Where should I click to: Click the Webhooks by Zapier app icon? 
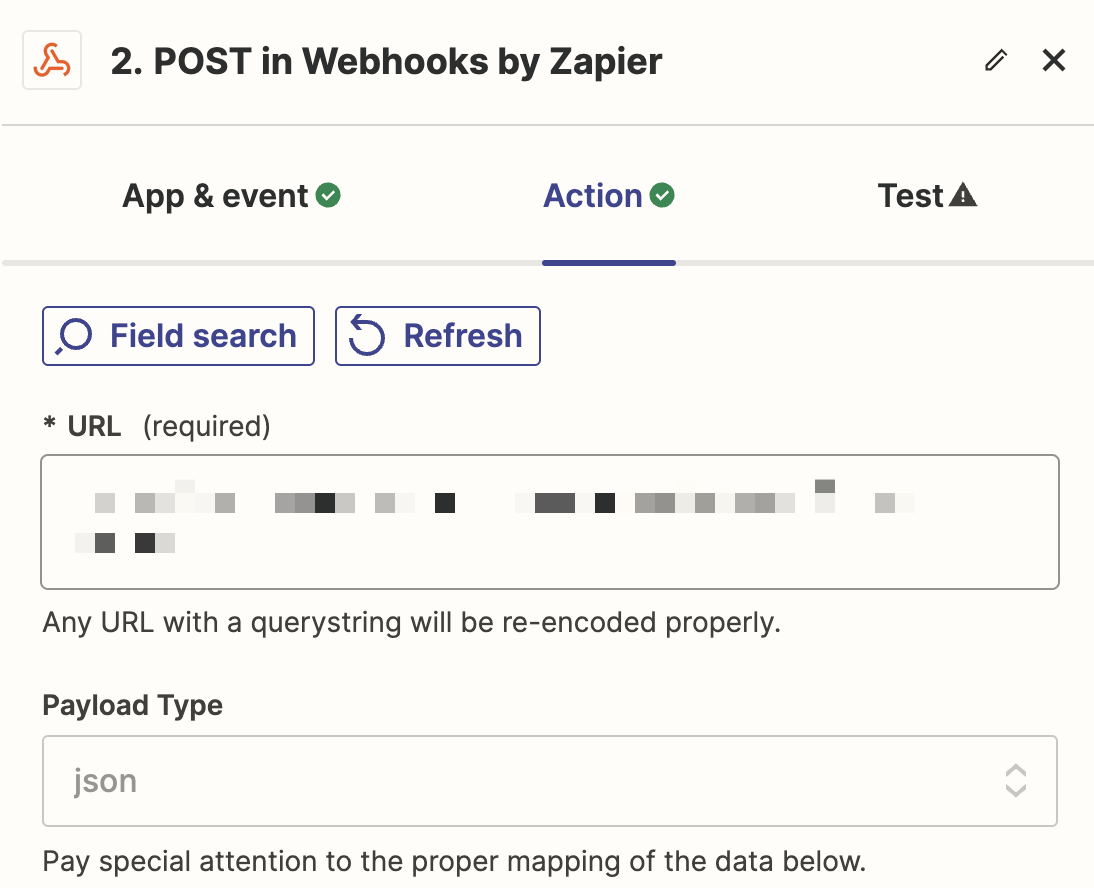(x=52, y=61)
